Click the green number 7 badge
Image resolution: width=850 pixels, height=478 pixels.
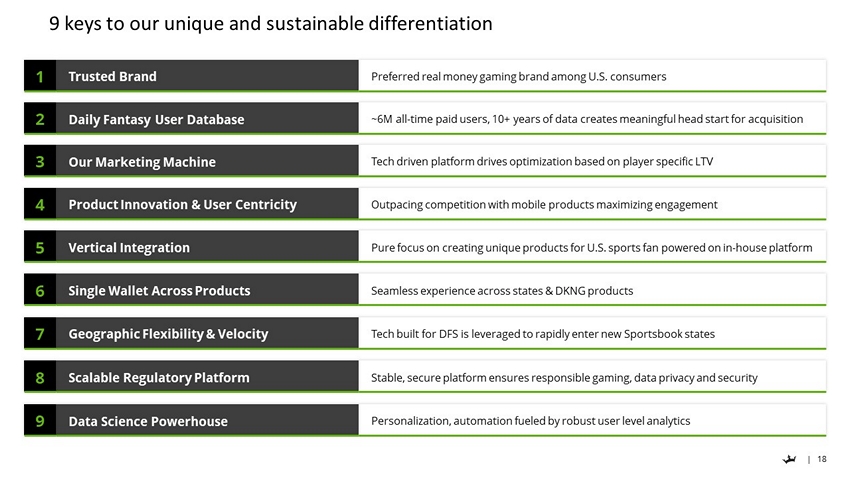click(x=39, y=334)
